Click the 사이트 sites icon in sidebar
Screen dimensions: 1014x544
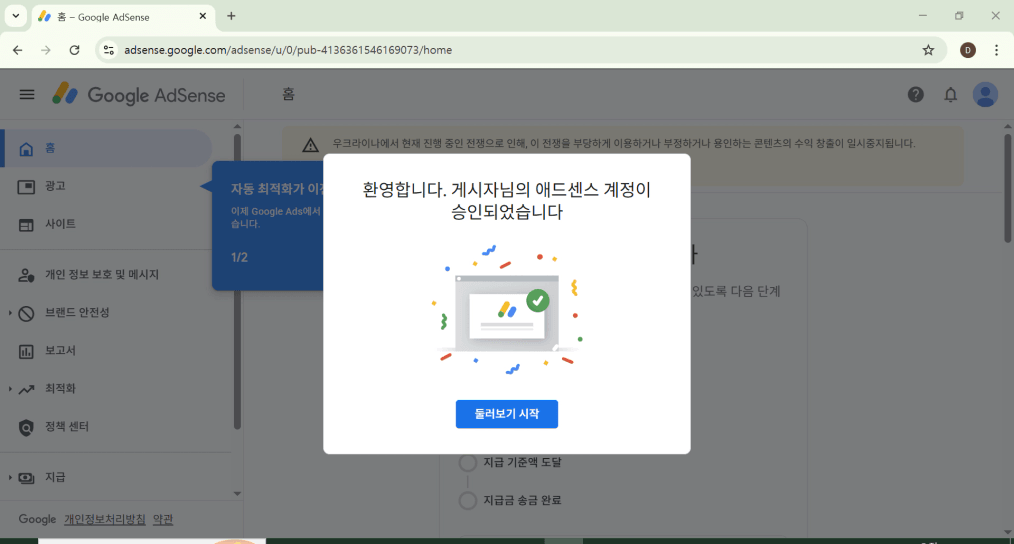pyautogui.click(x=26, y=224)
